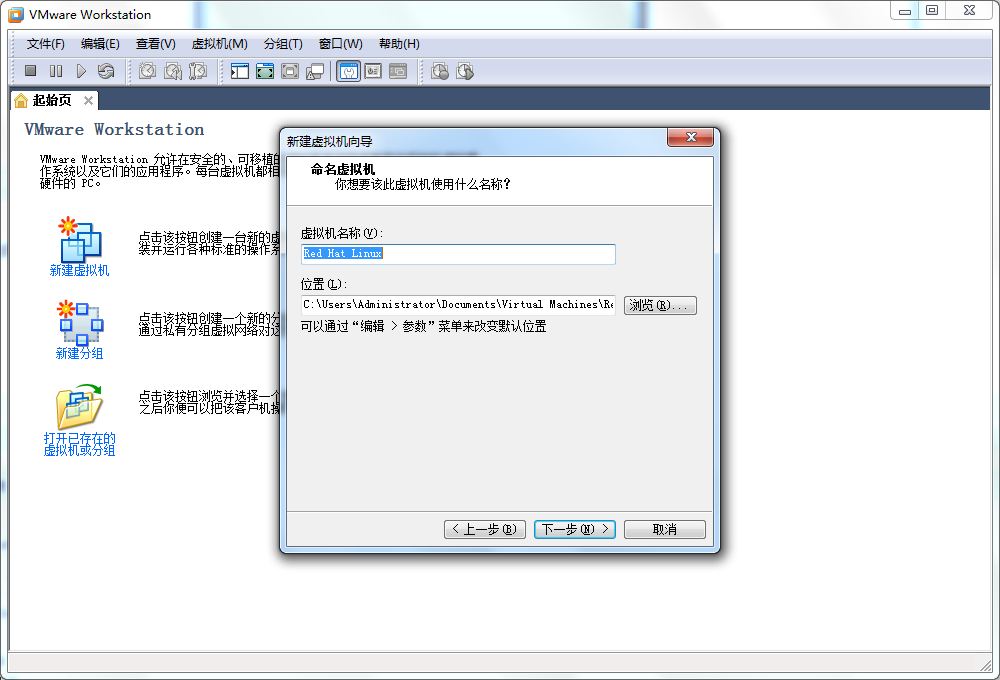Screen dimensions: 1000x680
Task: Click the Revert to Snapshot icon
Action: tap(173, 71)
